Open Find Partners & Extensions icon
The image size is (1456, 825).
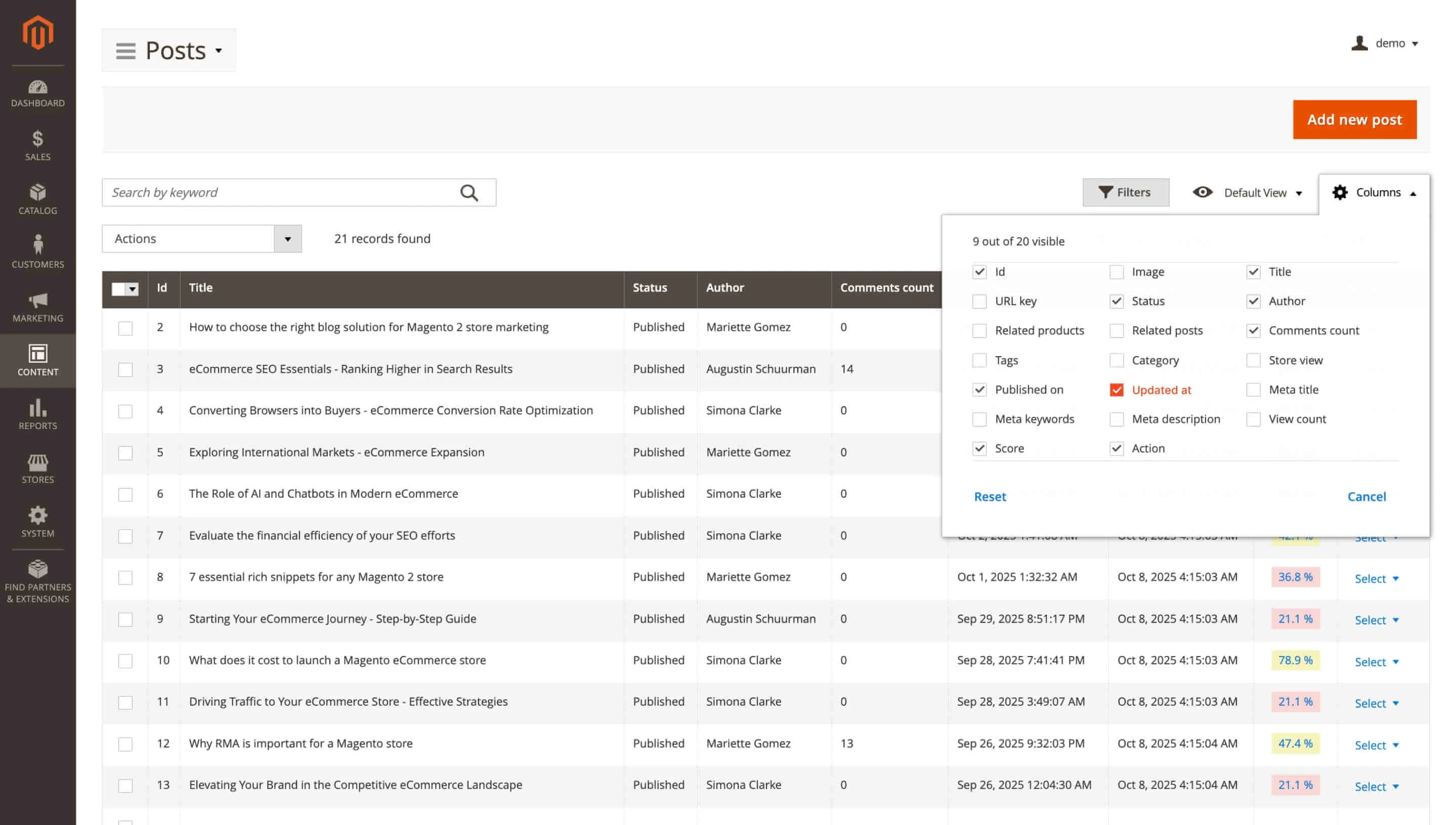(x=37, y=569)
